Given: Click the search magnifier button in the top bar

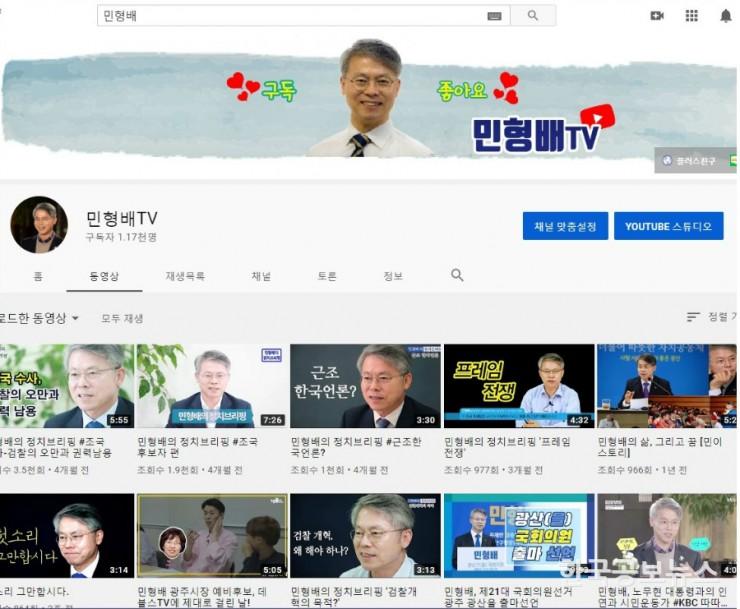Looking at the screenshot, I should pos(533,16).
